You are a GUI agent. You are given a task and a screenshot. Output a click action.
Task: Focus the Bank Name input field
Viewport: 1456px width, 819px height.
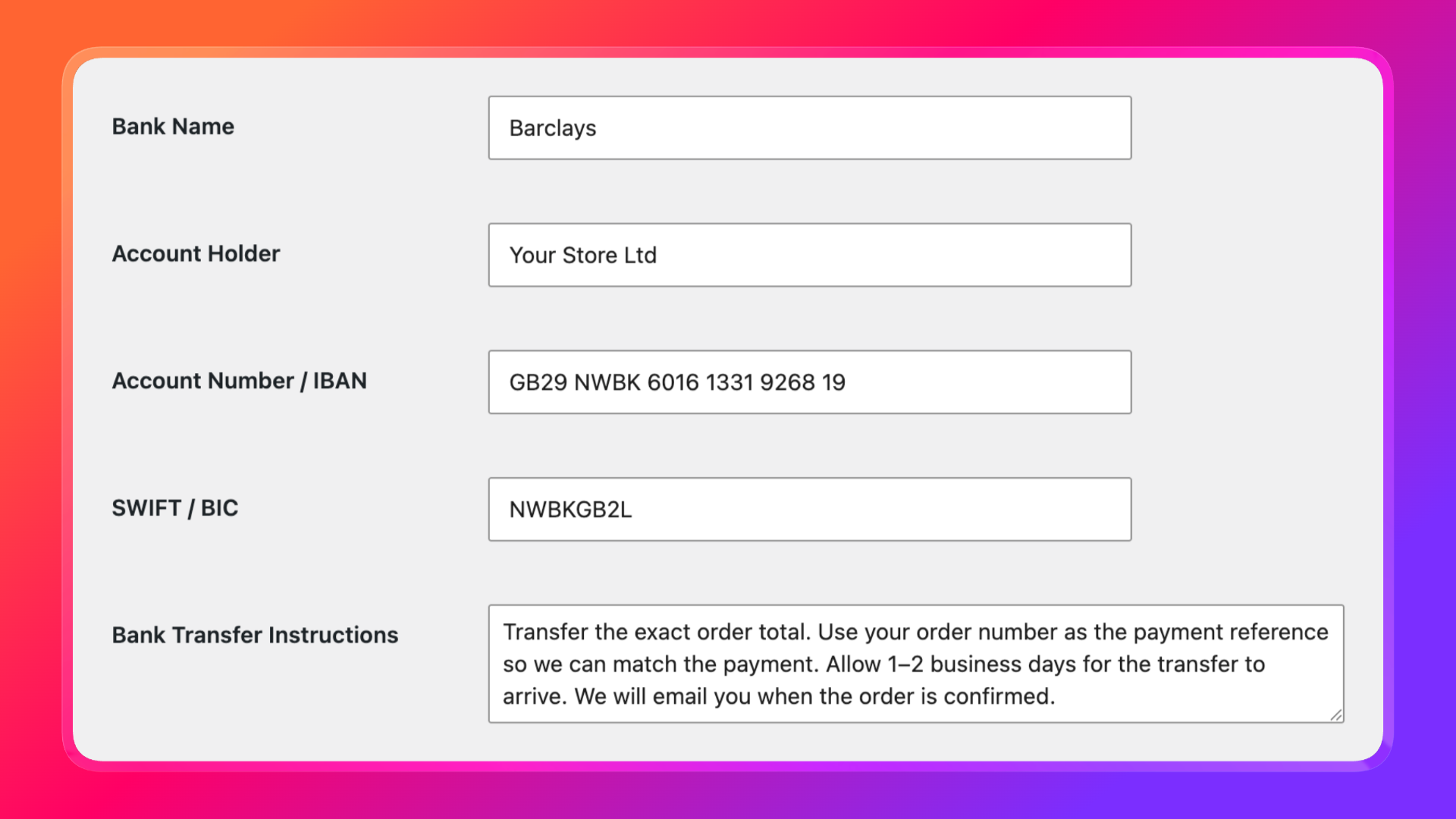pyautogui.click(x=810, y=127)
